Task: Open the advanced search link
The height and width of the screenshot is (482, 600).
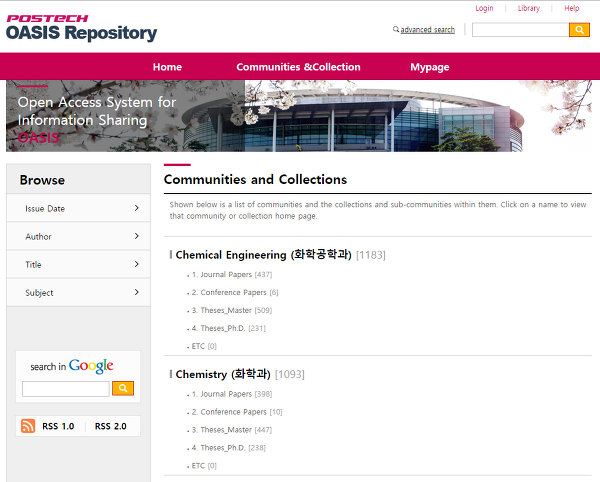Action: pyautogui.click(x=428, y=29)
